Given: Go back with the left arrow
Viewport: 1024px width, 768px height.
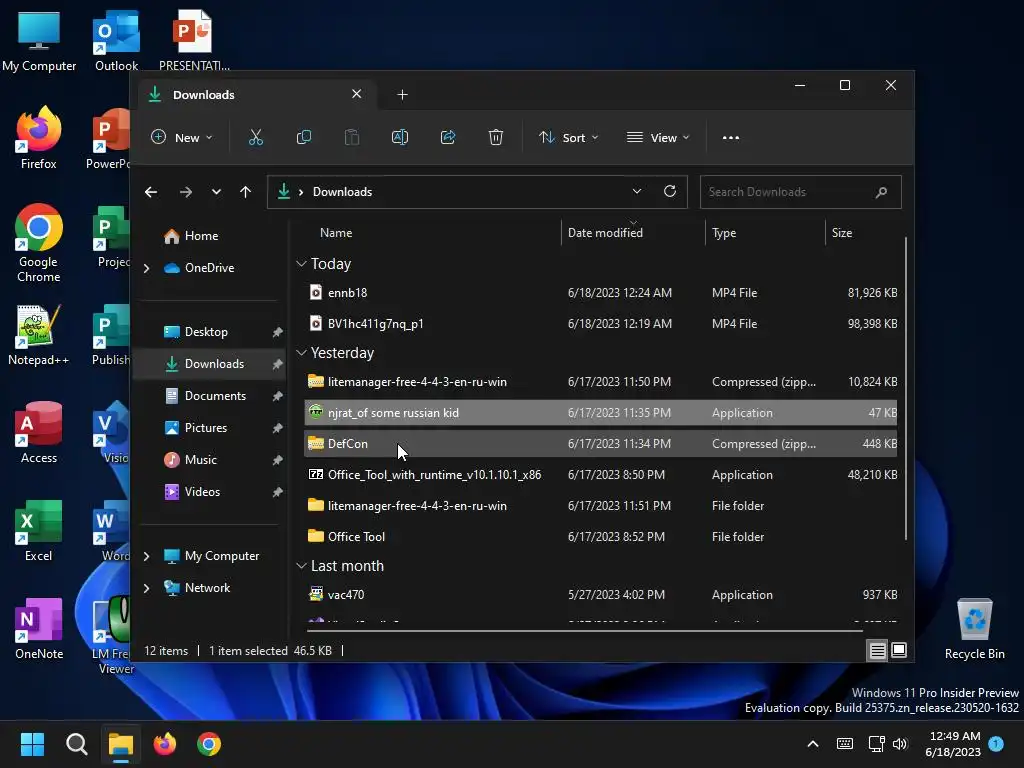Looking at the screenshot, I should pyautogui.click(x=151, y=192).
